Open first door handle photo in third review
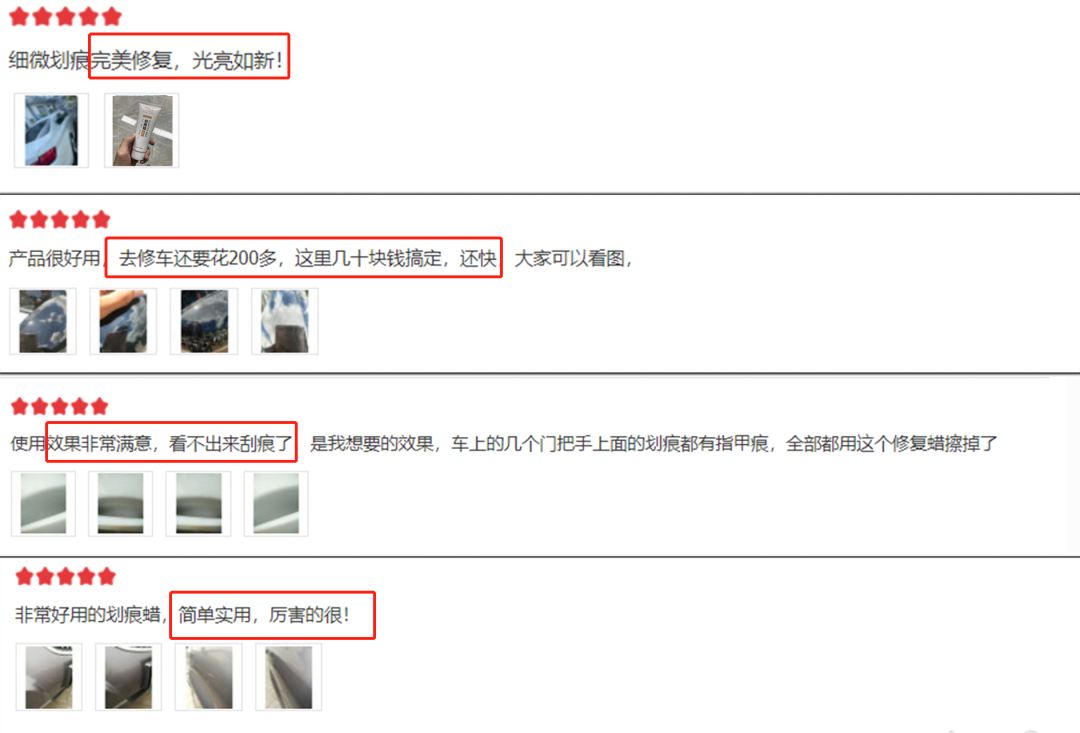The image size is (1080, 733). coord(43,504)
